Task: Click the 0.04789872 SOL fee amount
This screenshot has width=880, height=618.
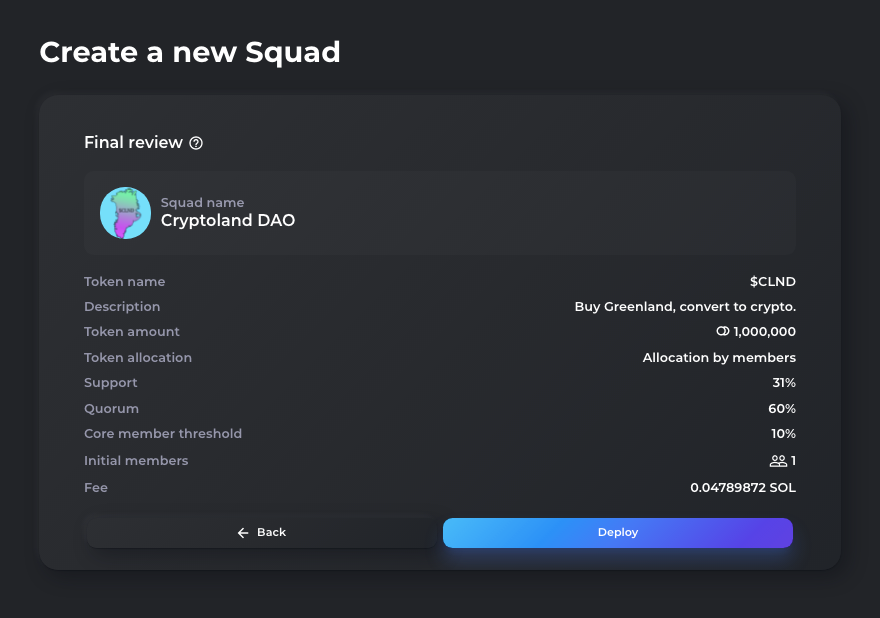Action: point(743,488)
